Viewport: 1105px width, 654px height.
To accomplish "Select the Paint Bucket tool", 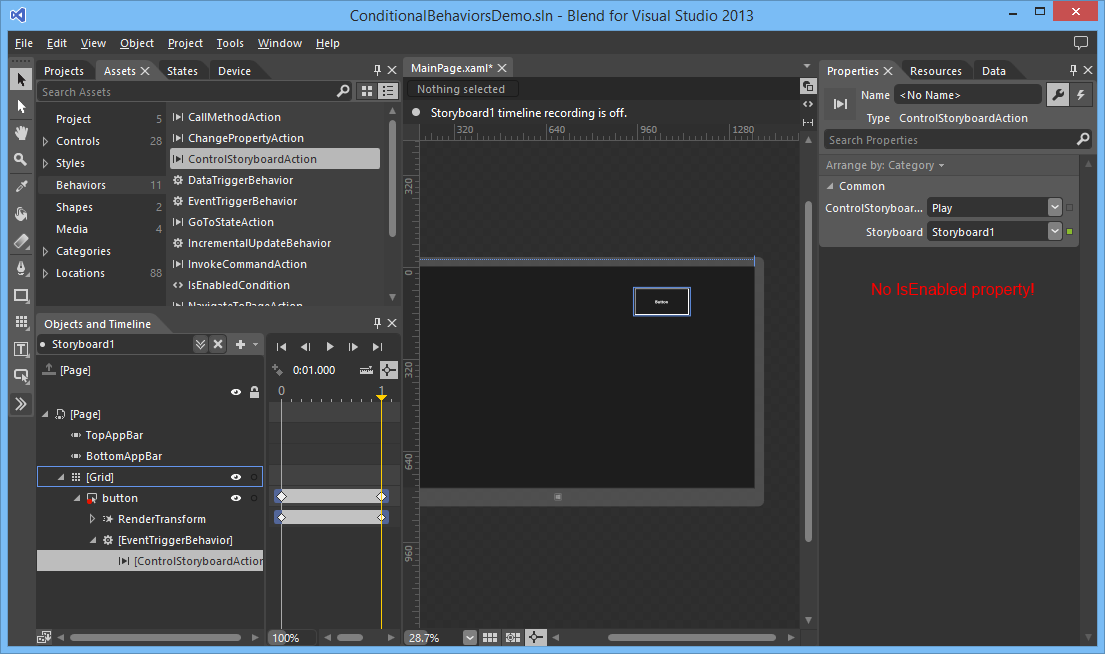I will (x=21, y=214).
